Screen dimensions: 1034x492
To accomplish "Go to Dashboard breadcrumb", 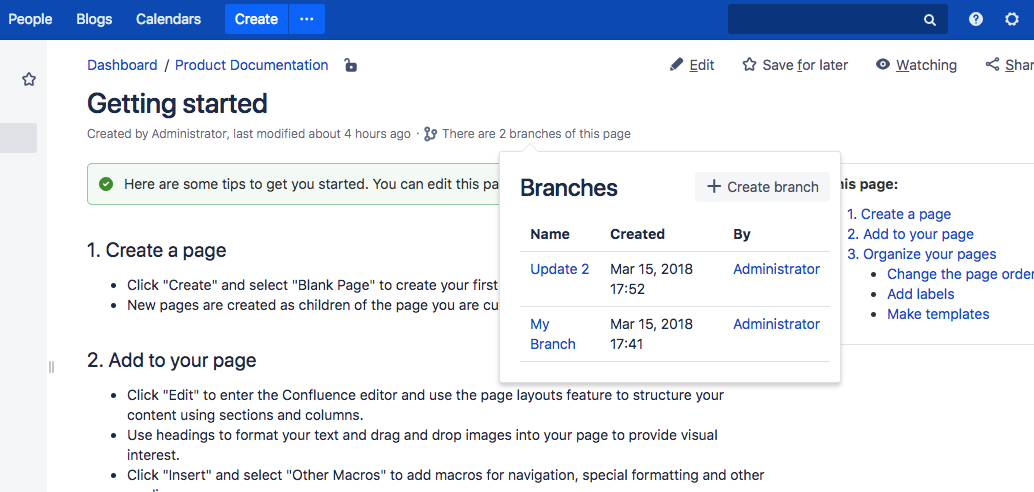I will [x=122, y=65].
